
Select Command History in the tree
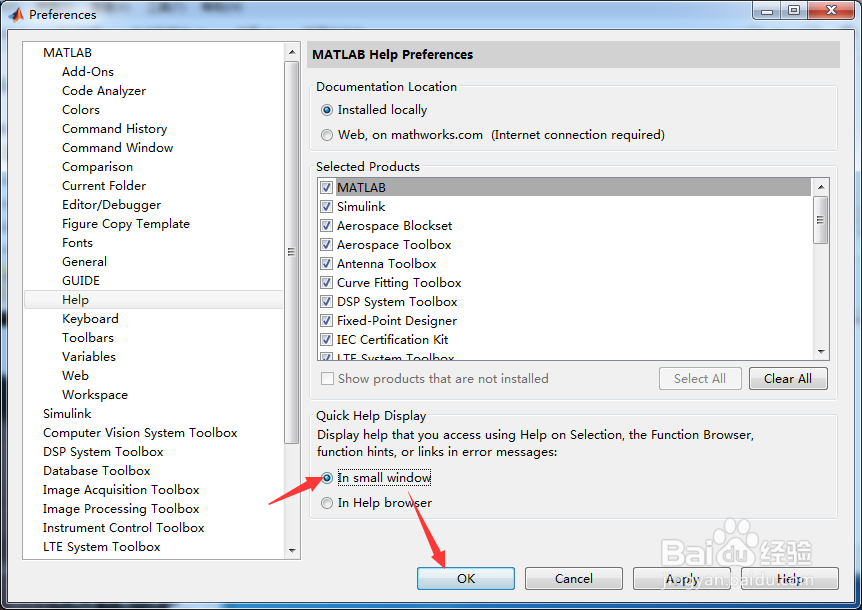(114, 129)
